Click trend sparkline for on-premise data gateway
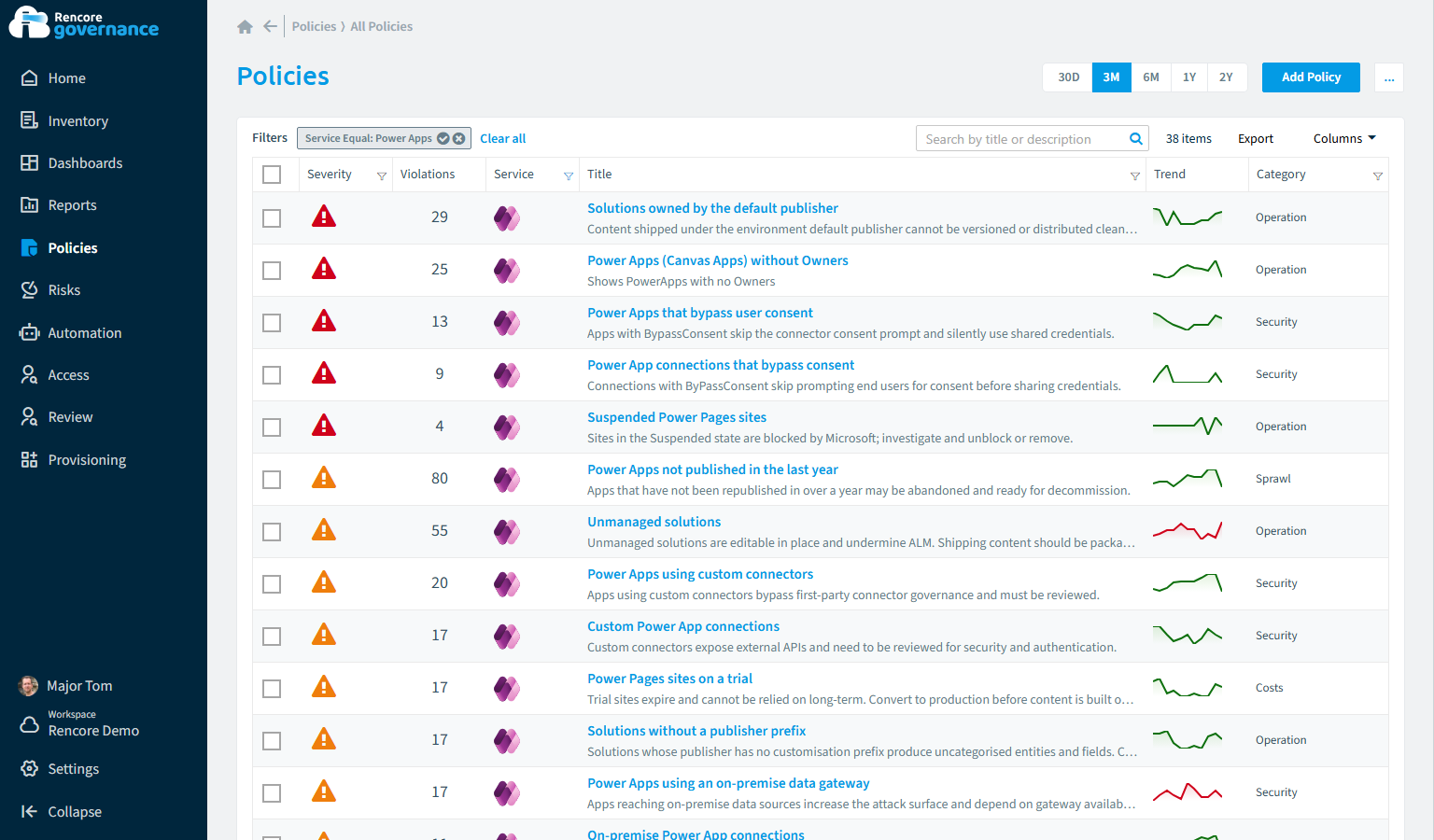 point(1188,792)
